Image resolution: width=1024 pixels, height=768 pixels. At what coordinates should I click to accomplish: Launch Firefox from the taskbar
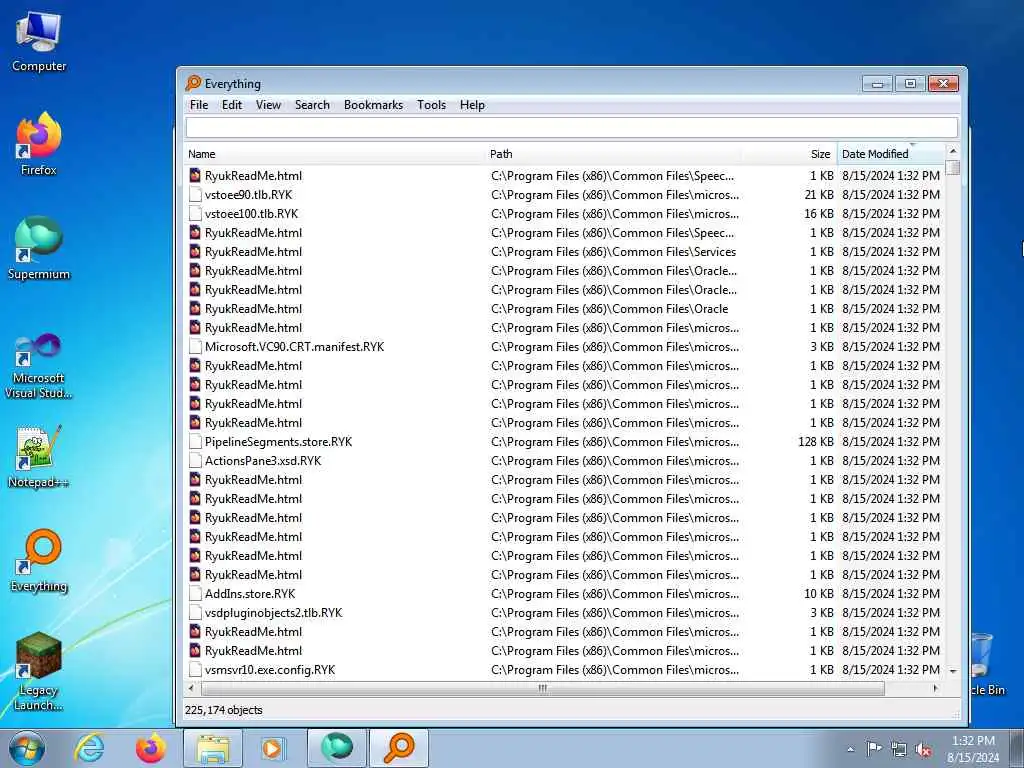150,748
